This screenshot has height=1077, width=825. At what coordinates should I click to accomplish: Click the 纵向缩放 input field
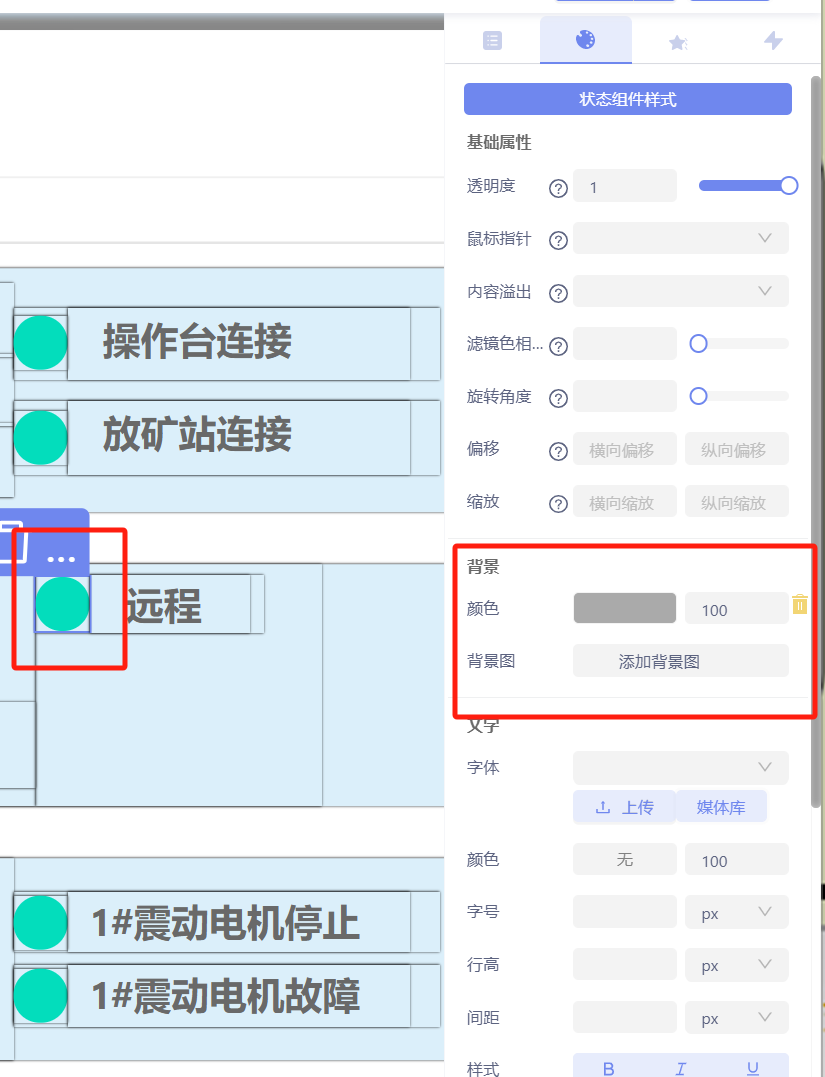click(736, 502)
